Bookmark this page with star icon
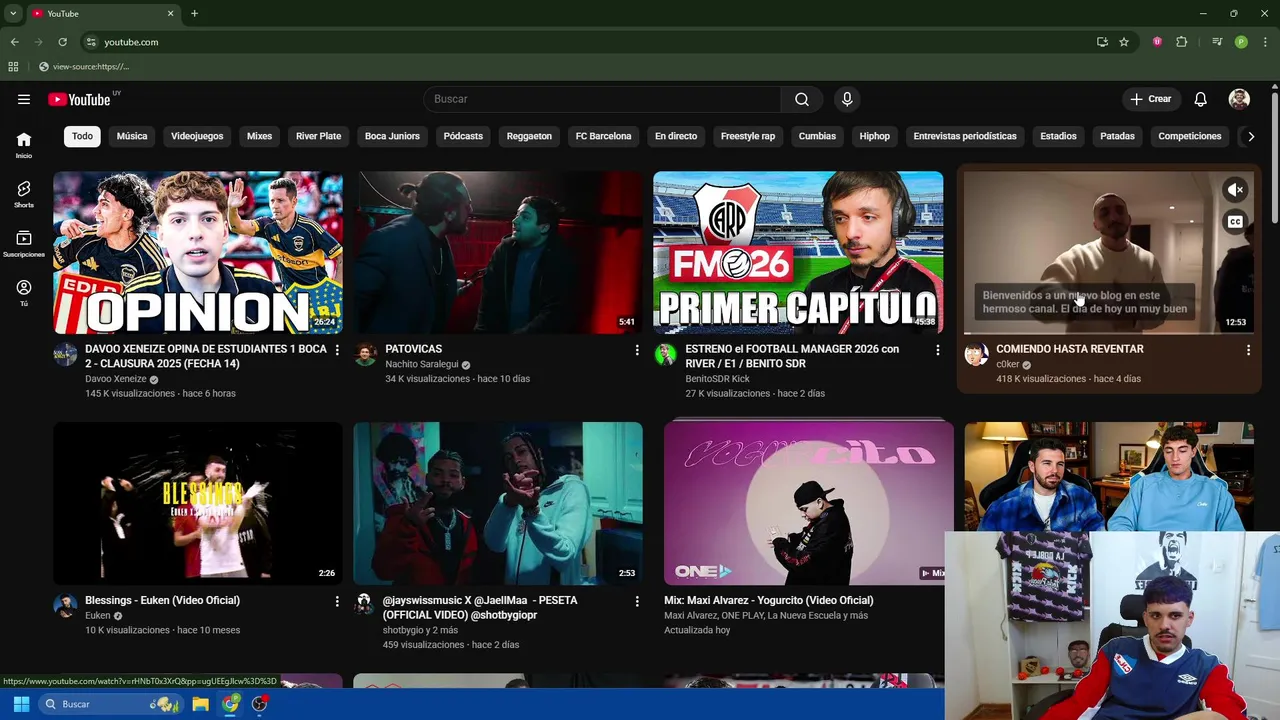Image resolution: width=1280 pixels, height=720 pixels. pos(1124,42)
